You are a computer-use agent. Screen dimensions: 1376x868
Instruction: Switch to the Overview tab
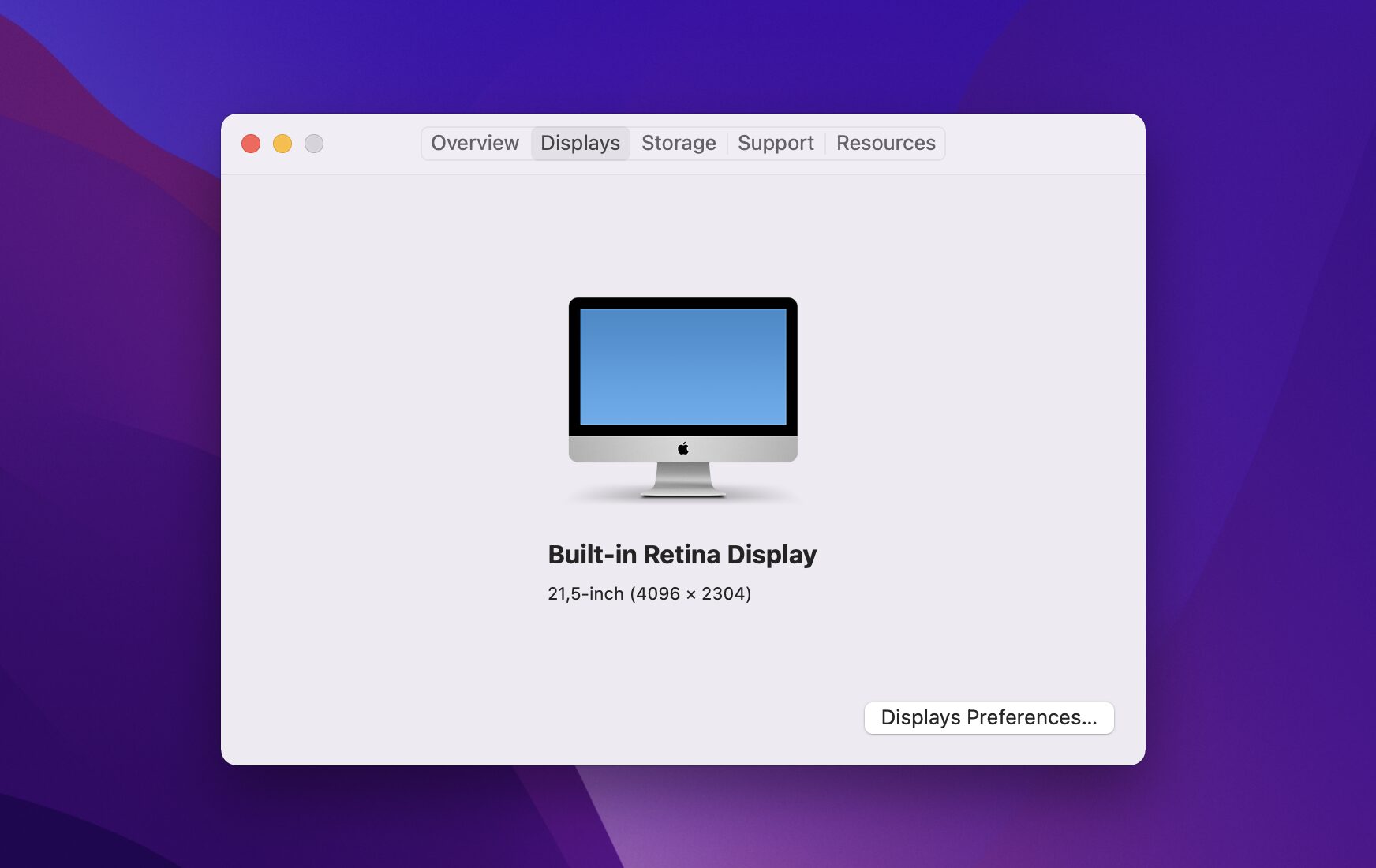pos(475,143)
